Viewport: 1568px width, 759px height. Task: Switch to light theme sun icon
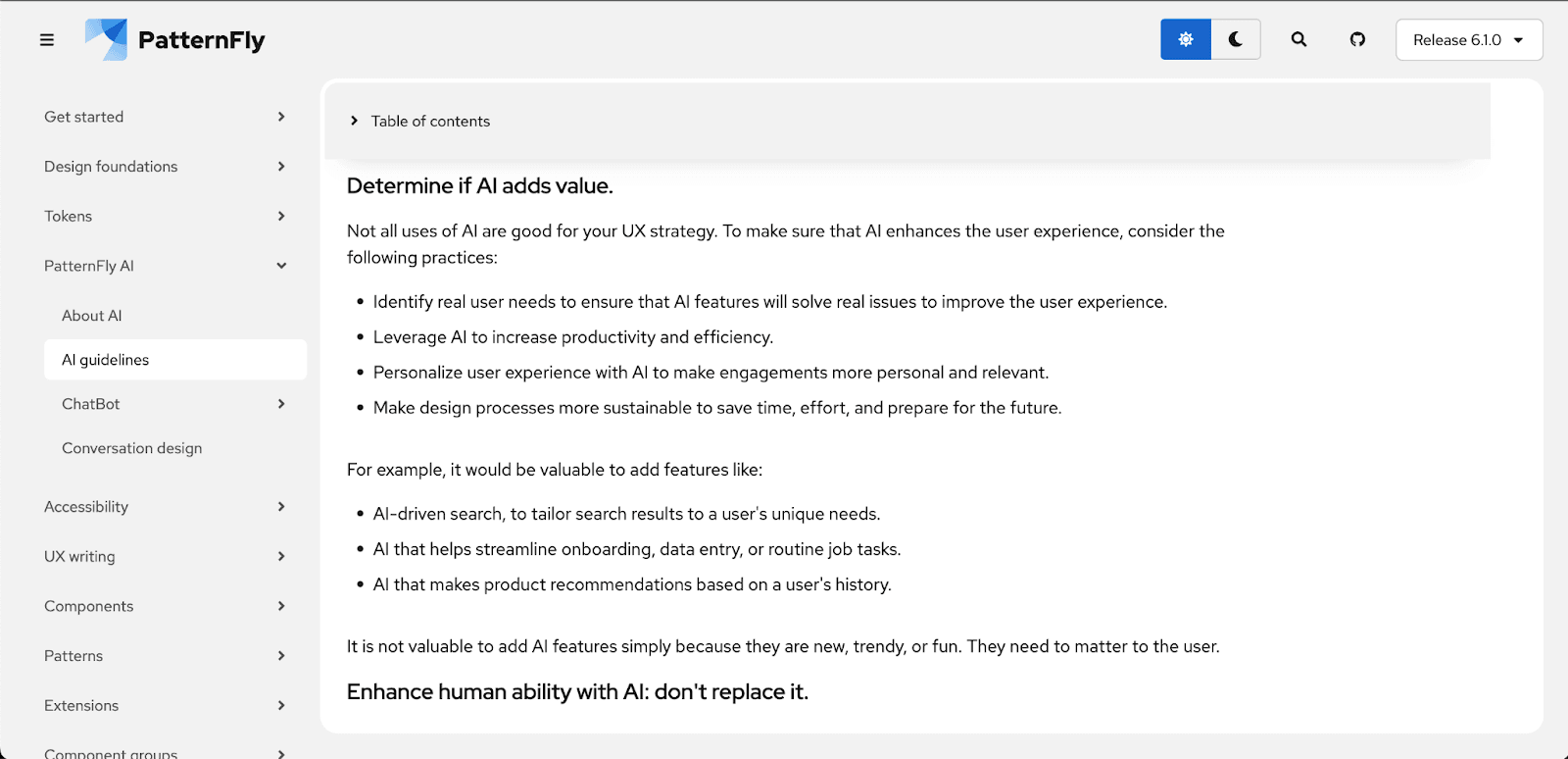click(1186, 40)
